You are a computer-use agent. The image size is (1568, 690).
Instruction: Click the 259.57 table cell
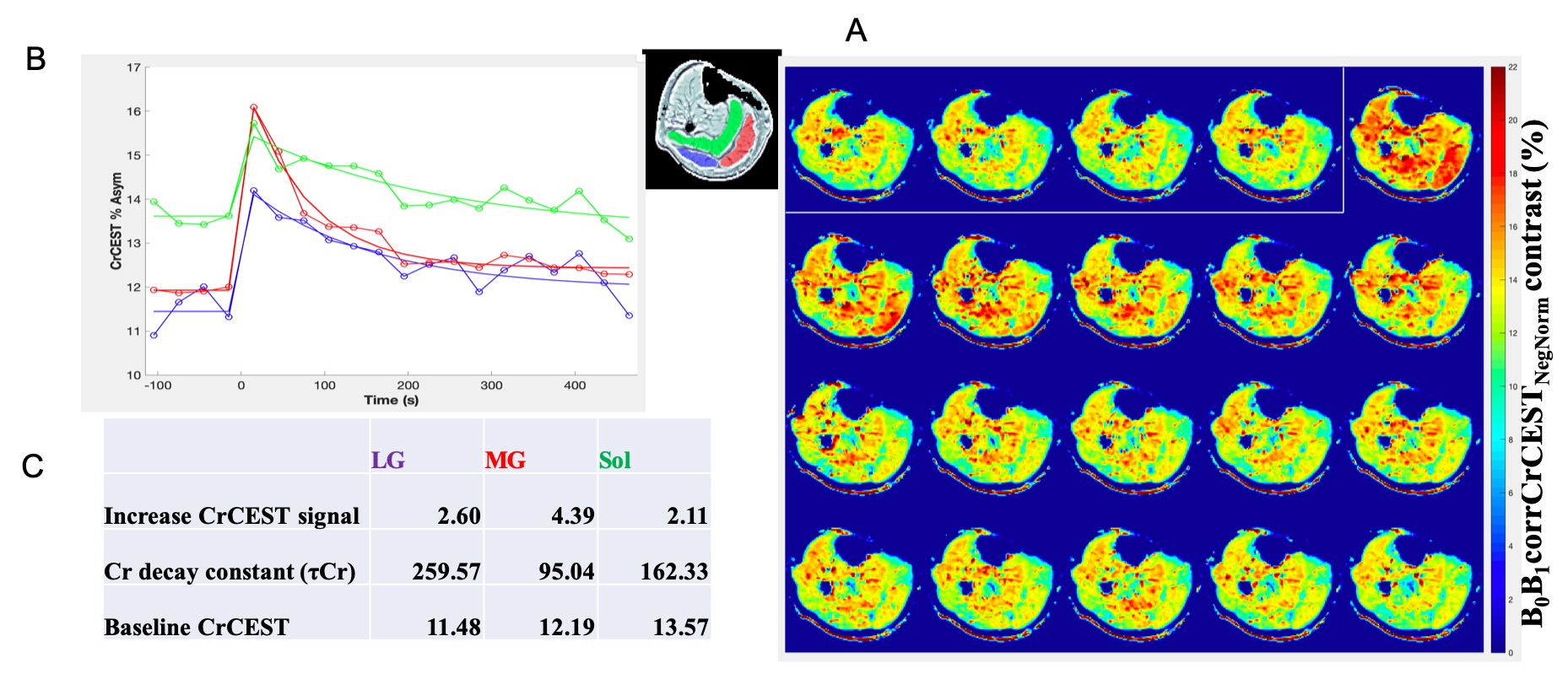pyautogui.click(x=446, y=572)
